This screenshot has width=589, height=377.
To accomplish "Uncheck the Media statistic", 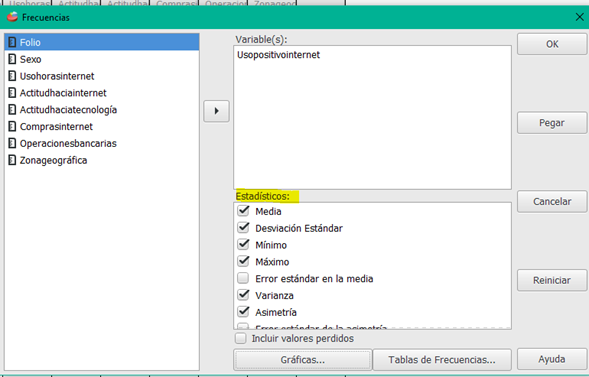I will coord(243,211).
